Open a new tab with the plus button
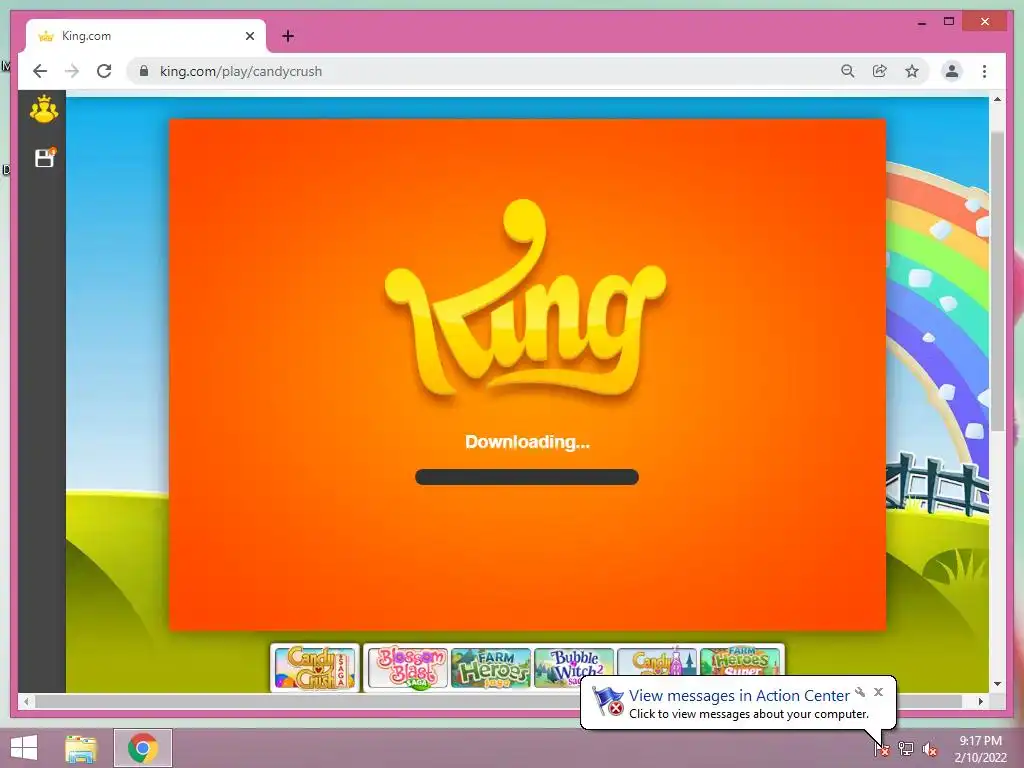1024x768 pixels. click(x=288, y=36)
